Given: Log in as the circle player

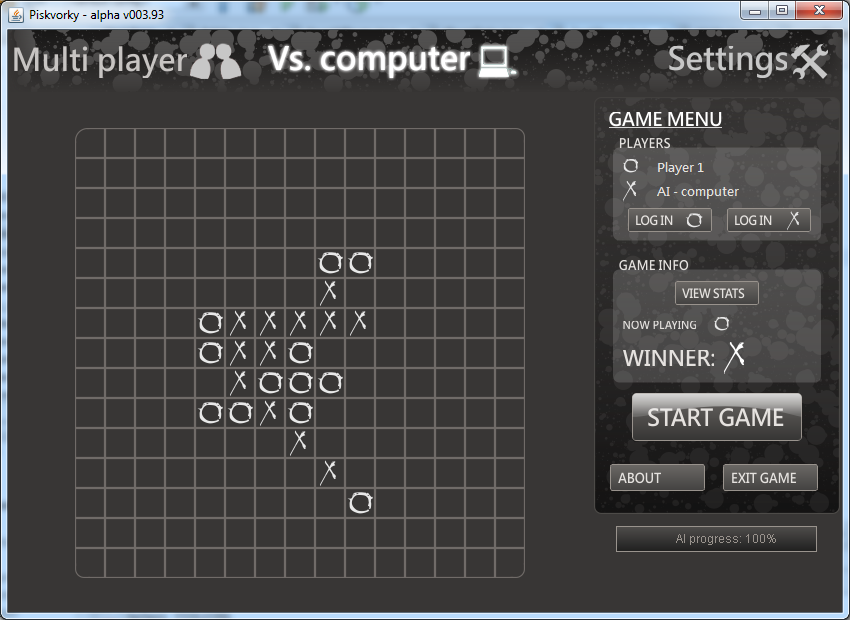Looking at the screenshot, I should pyautogui.click(x=669, y=220).
